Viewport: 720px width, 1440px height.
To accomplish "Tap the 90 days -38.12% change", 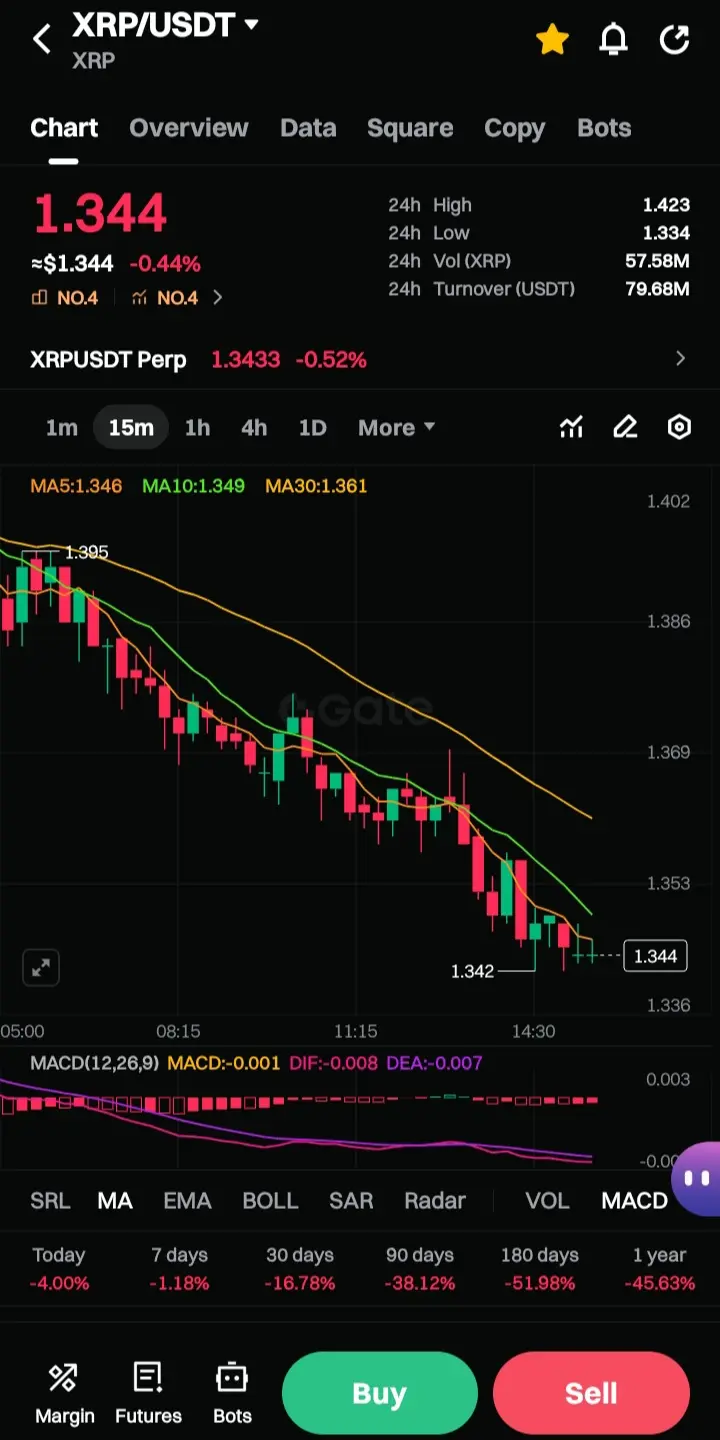I will pyautogui.click(x=420, y=1268).
